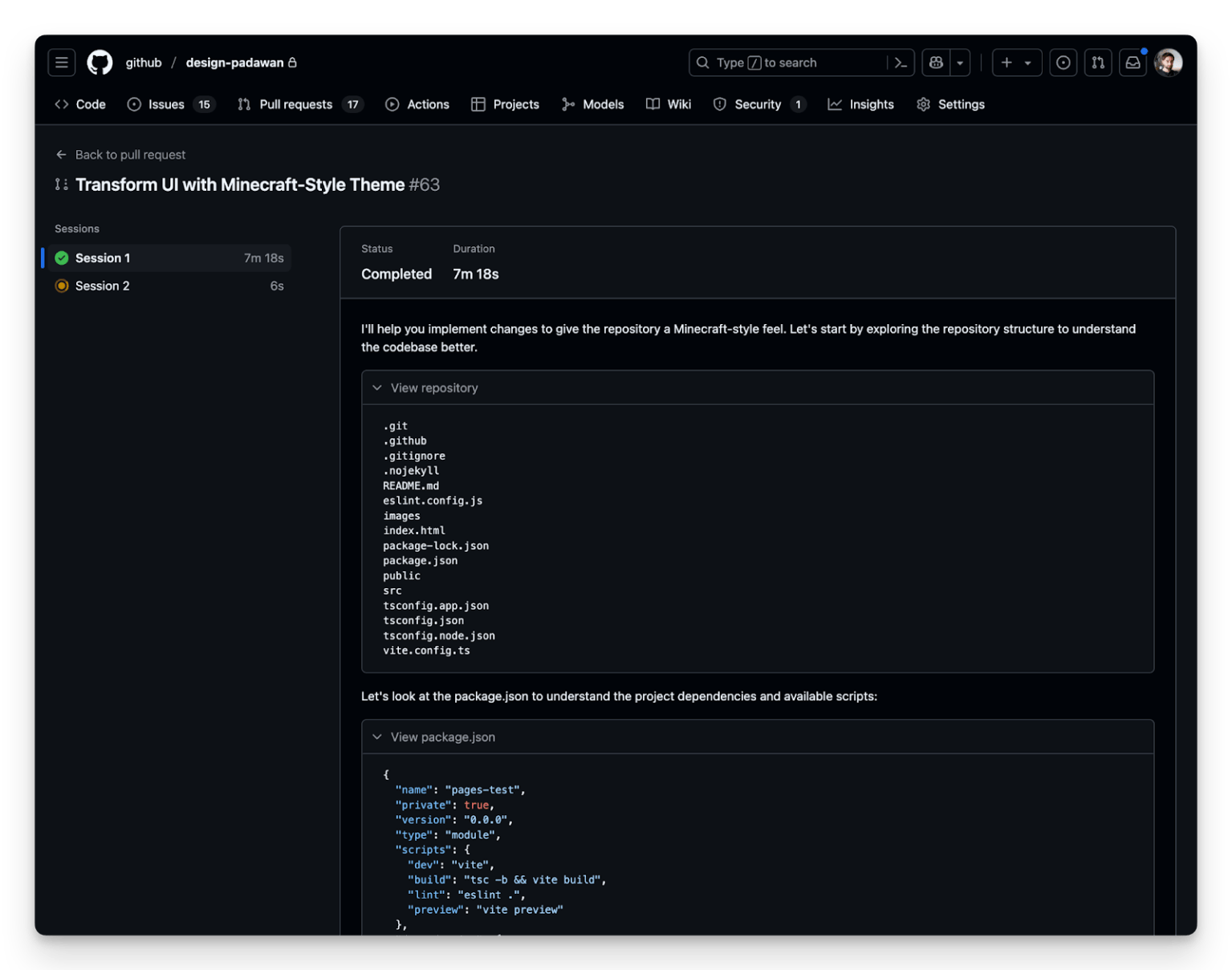
Task: Select the Actions tab icon
Action: pyautogui.click(x=392, y=104)
